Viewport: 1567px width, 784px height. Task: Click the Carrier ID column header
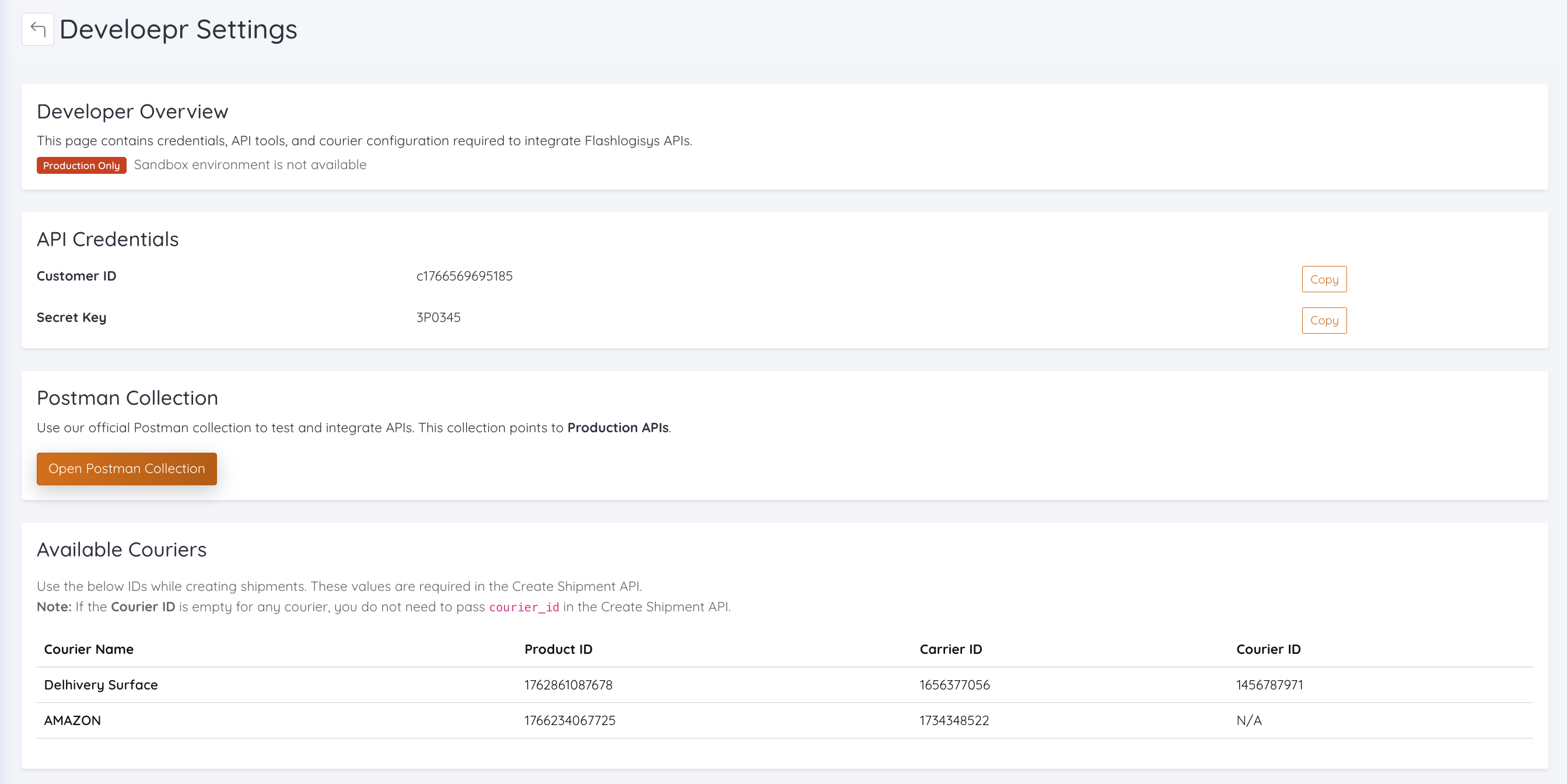point(950,649)
